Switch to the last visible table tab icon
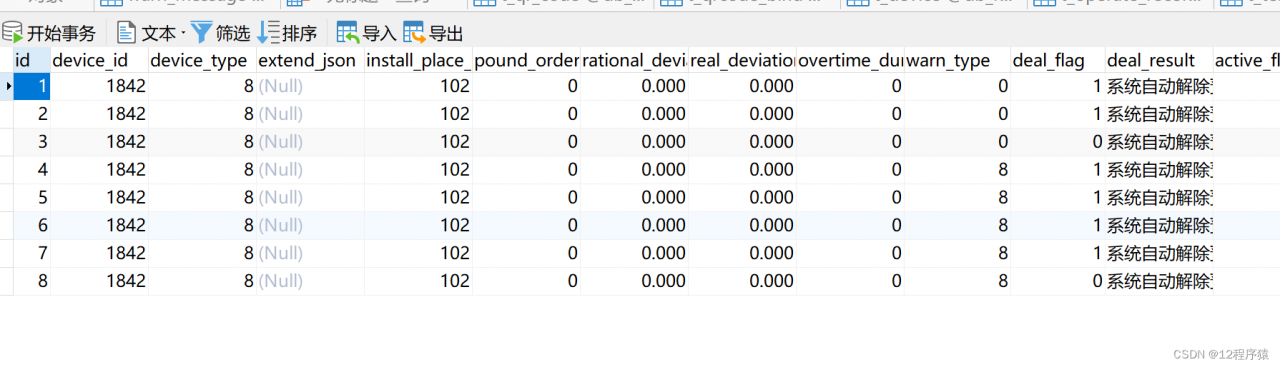Screen dimensions: 1280x367 [1232, 4]
